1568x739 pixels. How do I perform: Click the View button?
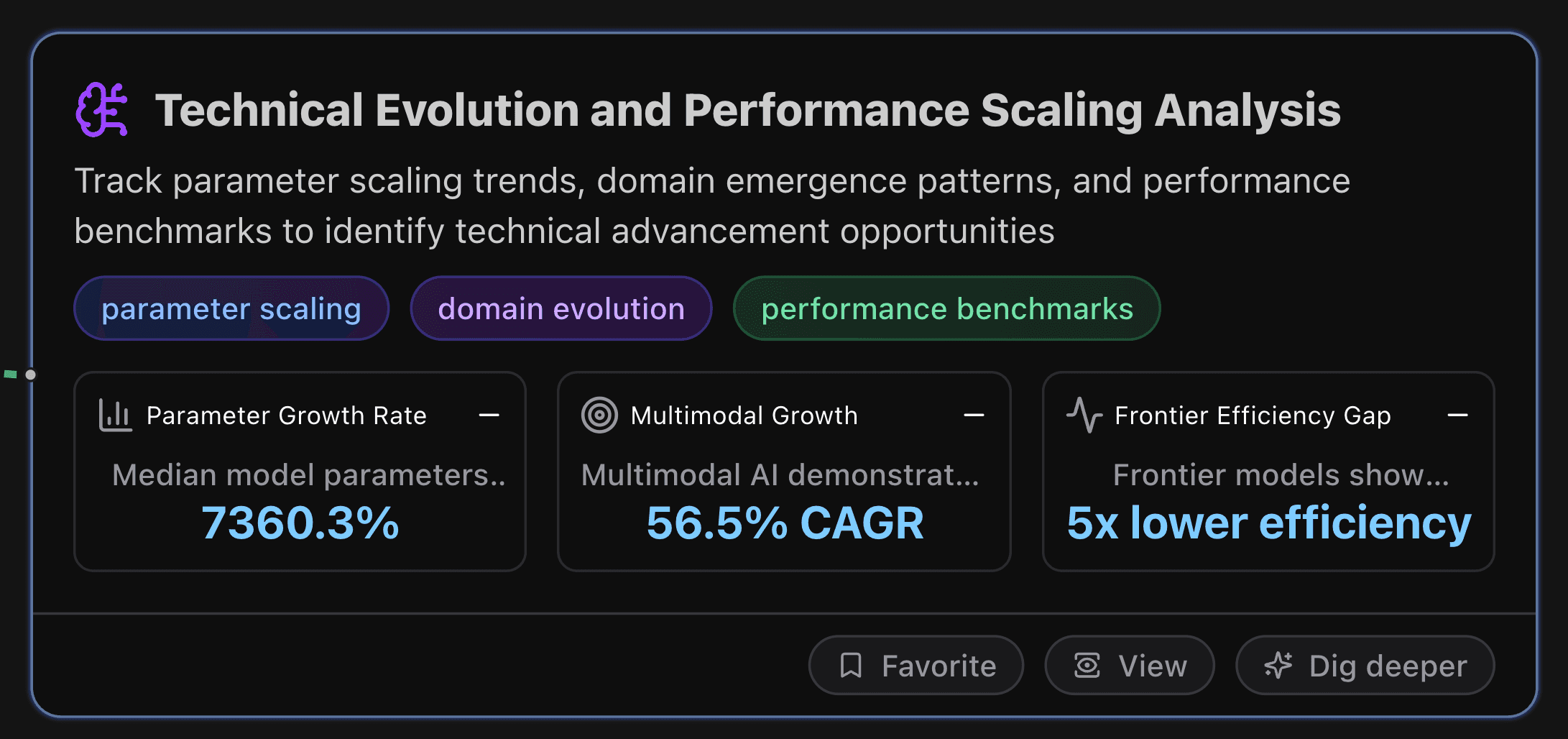1130,665
